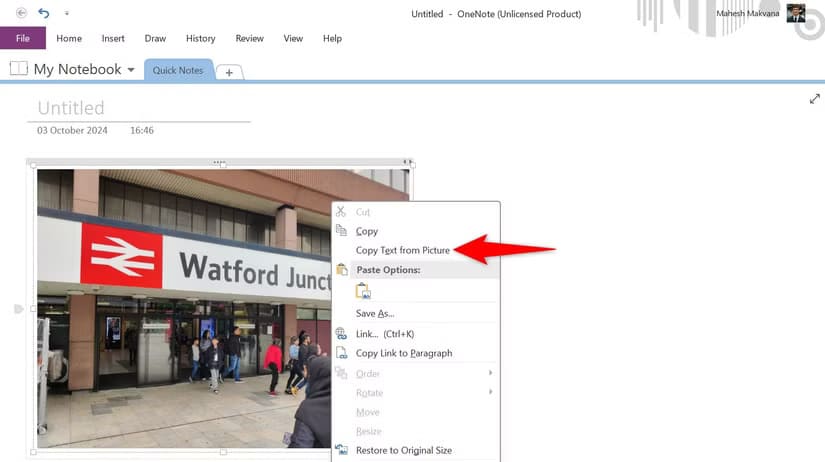Select the Quick Notes section tab
Image resolution: width=825 pixels, height=462 pixels.
(178, 70)
